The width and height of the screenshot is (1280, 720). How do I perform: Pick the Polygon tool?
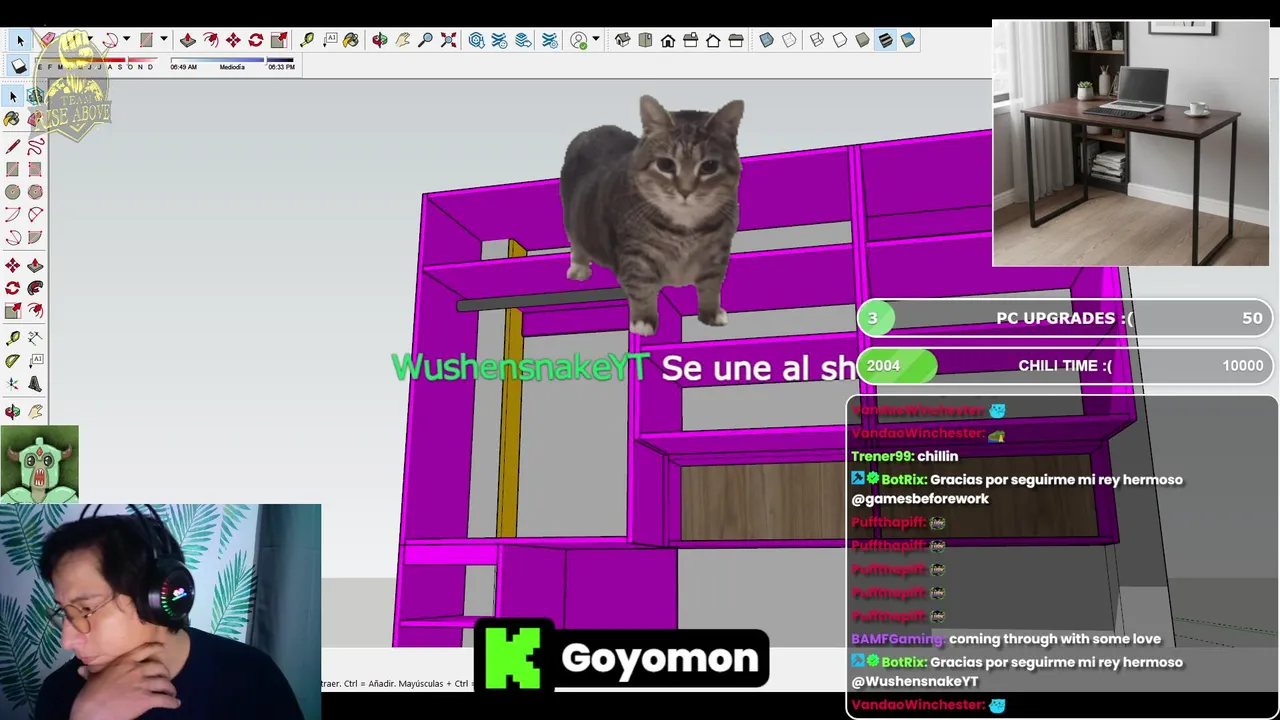click(x=35, y=192)
